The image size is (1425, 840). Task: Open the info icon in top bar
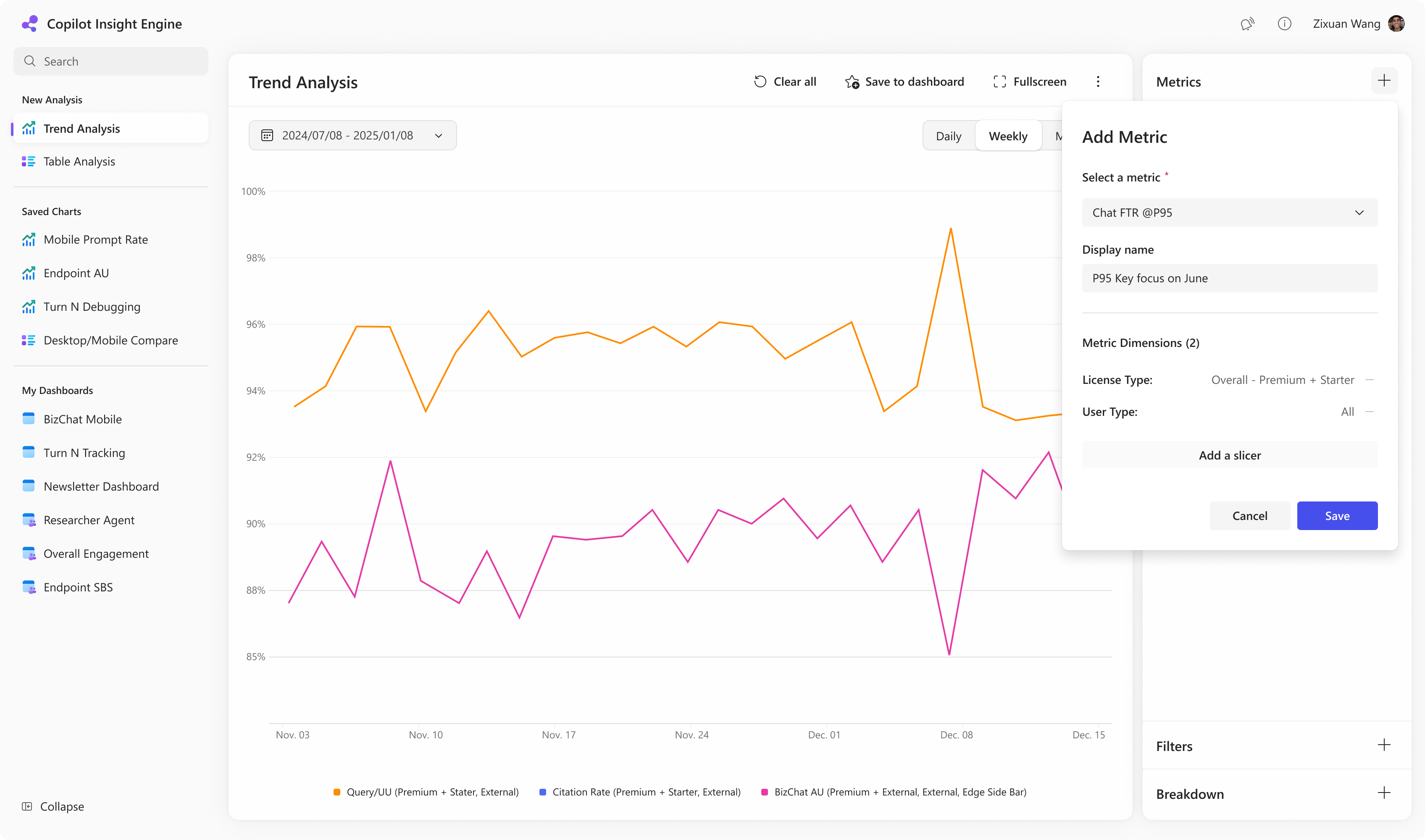1284,24
